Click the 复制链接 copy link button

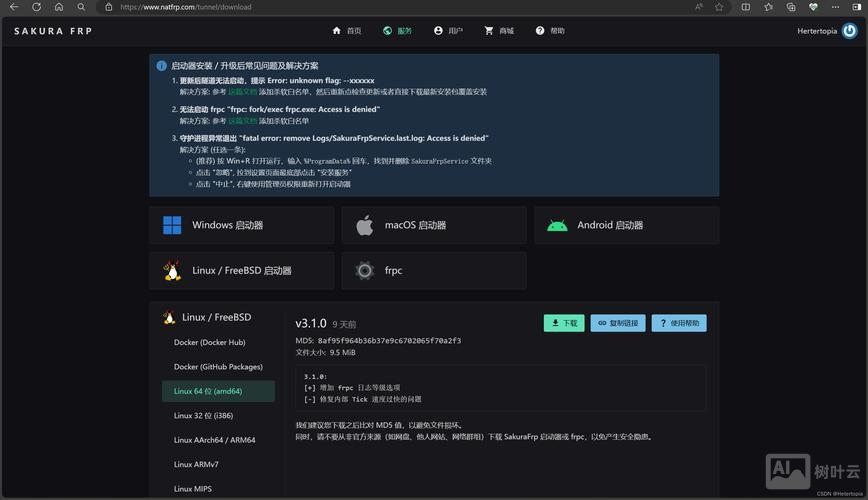618,323
